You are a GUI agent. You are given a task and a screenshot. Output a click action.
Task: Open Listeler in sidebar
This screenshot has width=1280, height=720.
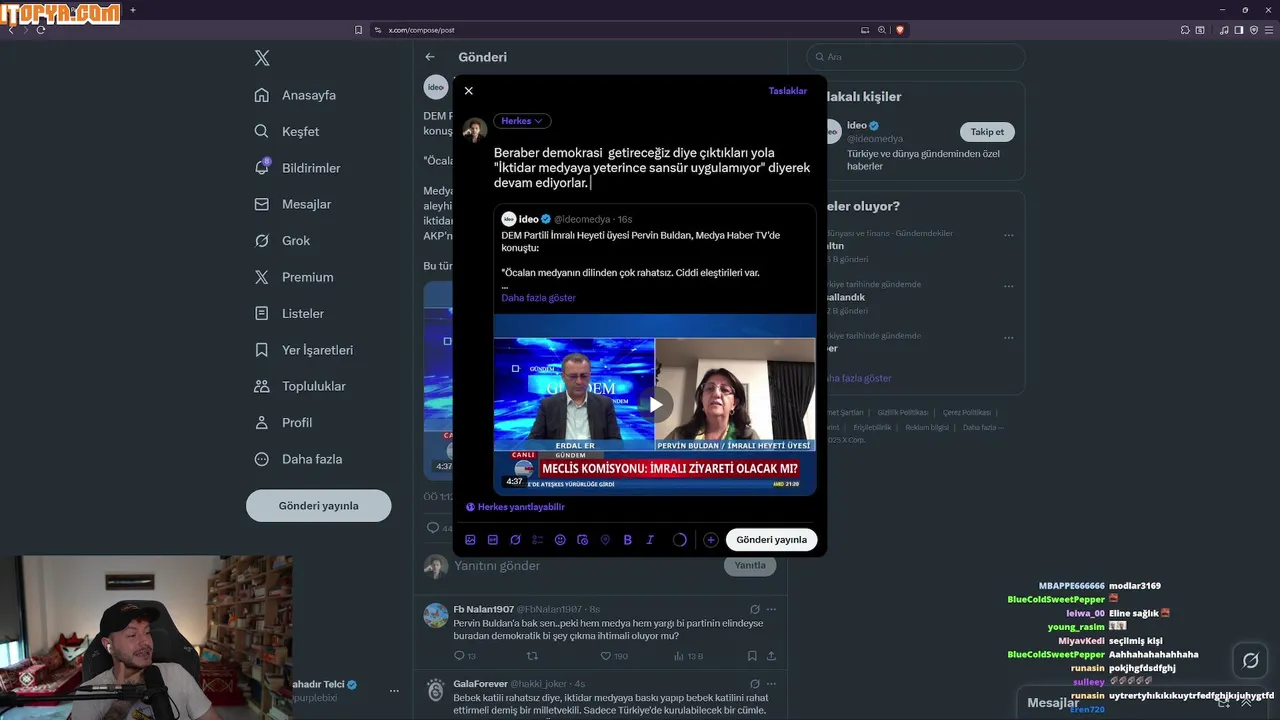[290, 313]
